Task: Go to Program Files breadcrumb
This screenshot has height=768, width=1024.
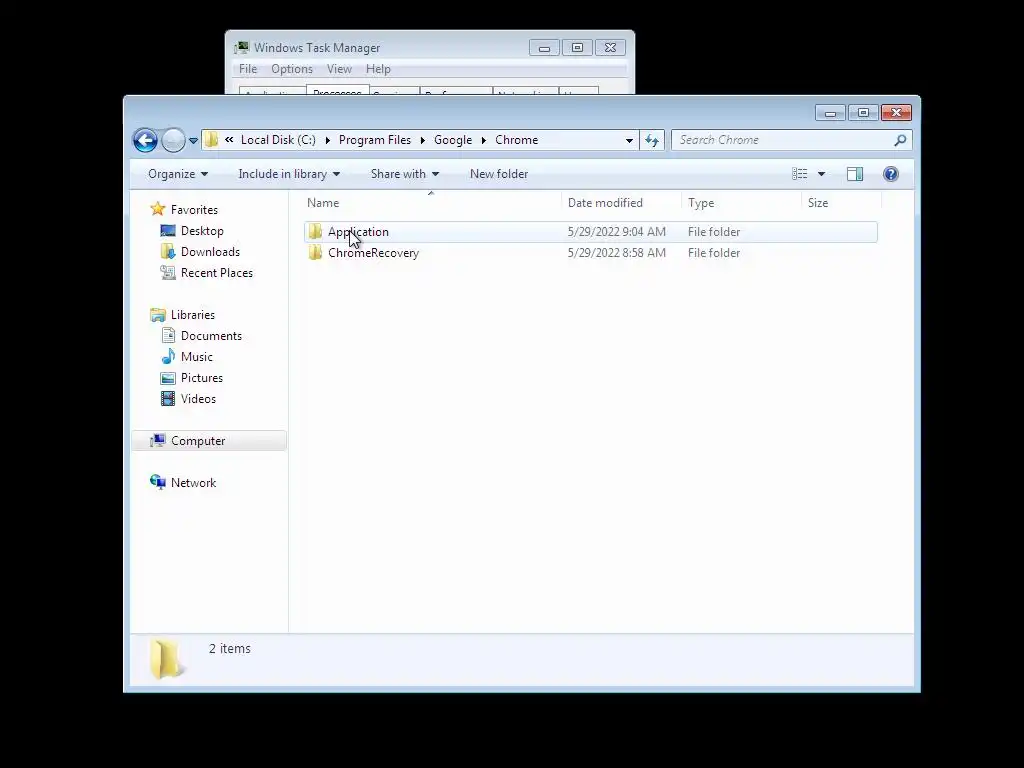Action: click(x=375, y=140)
